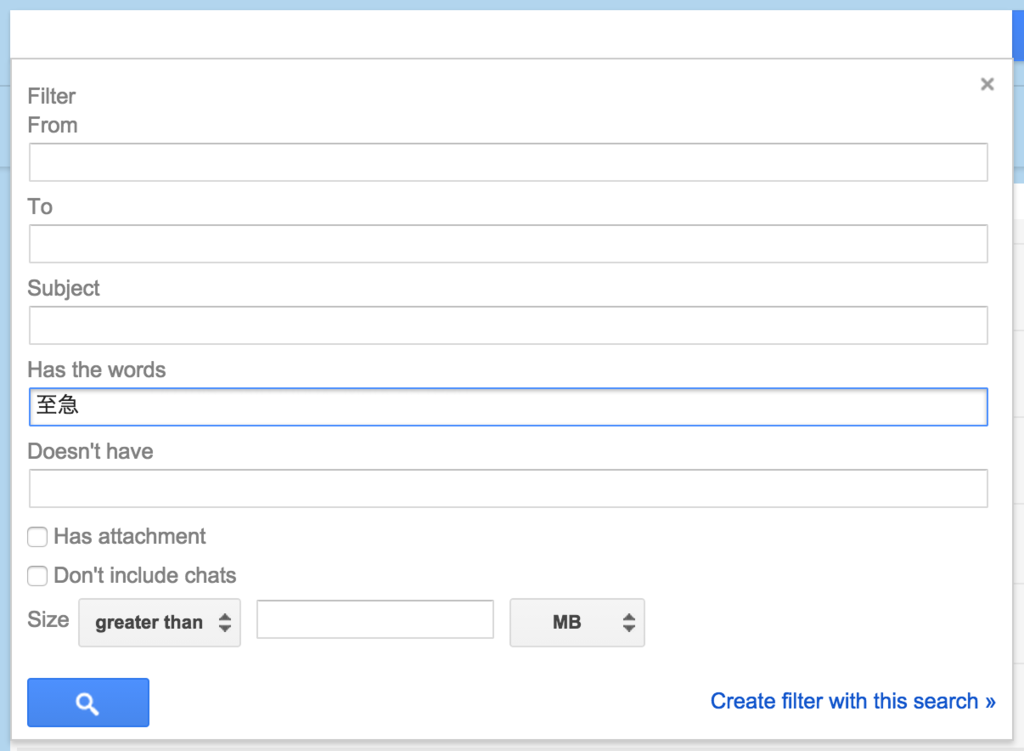
Task: Click the 'Has the words' label text
Action: point(97,370)
